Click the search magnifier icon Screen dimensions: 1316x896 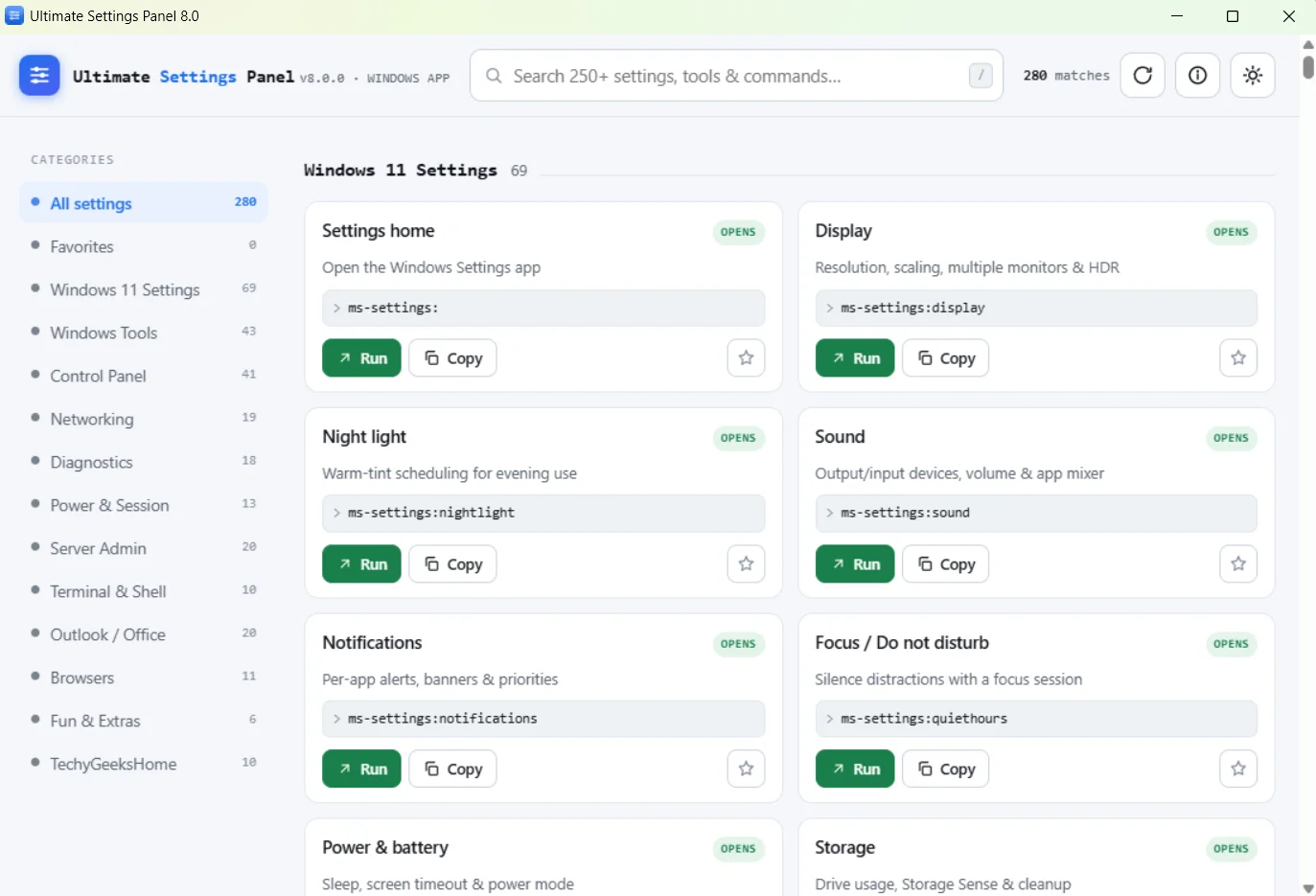pyautogui.click(x=494, y=76)
